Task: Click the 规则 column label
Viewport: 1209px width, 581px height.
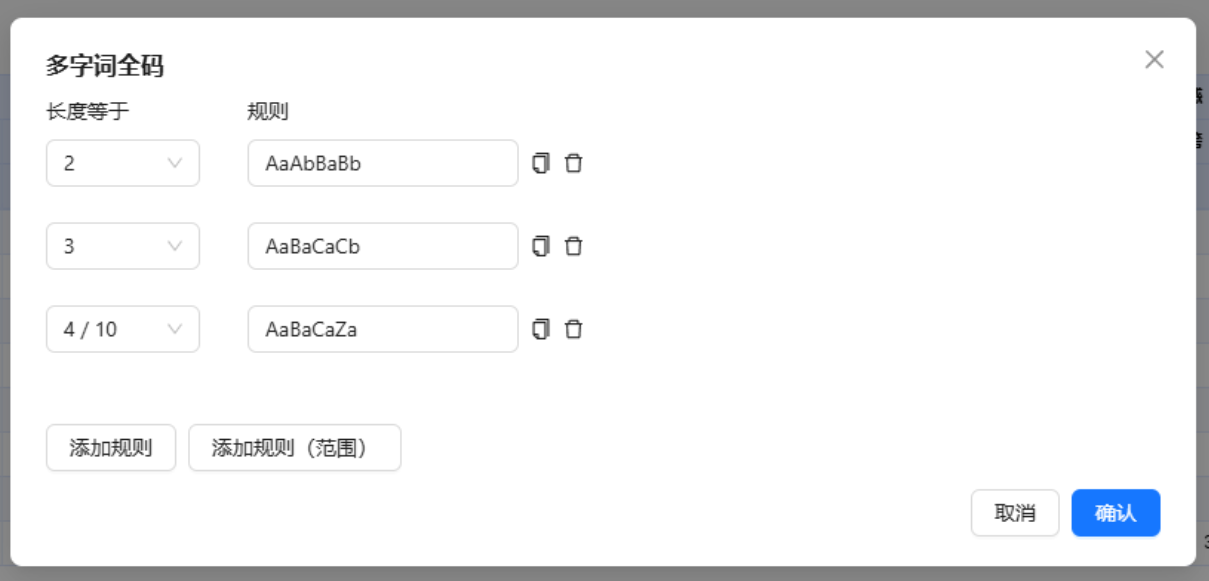Action: coord(268,111)
